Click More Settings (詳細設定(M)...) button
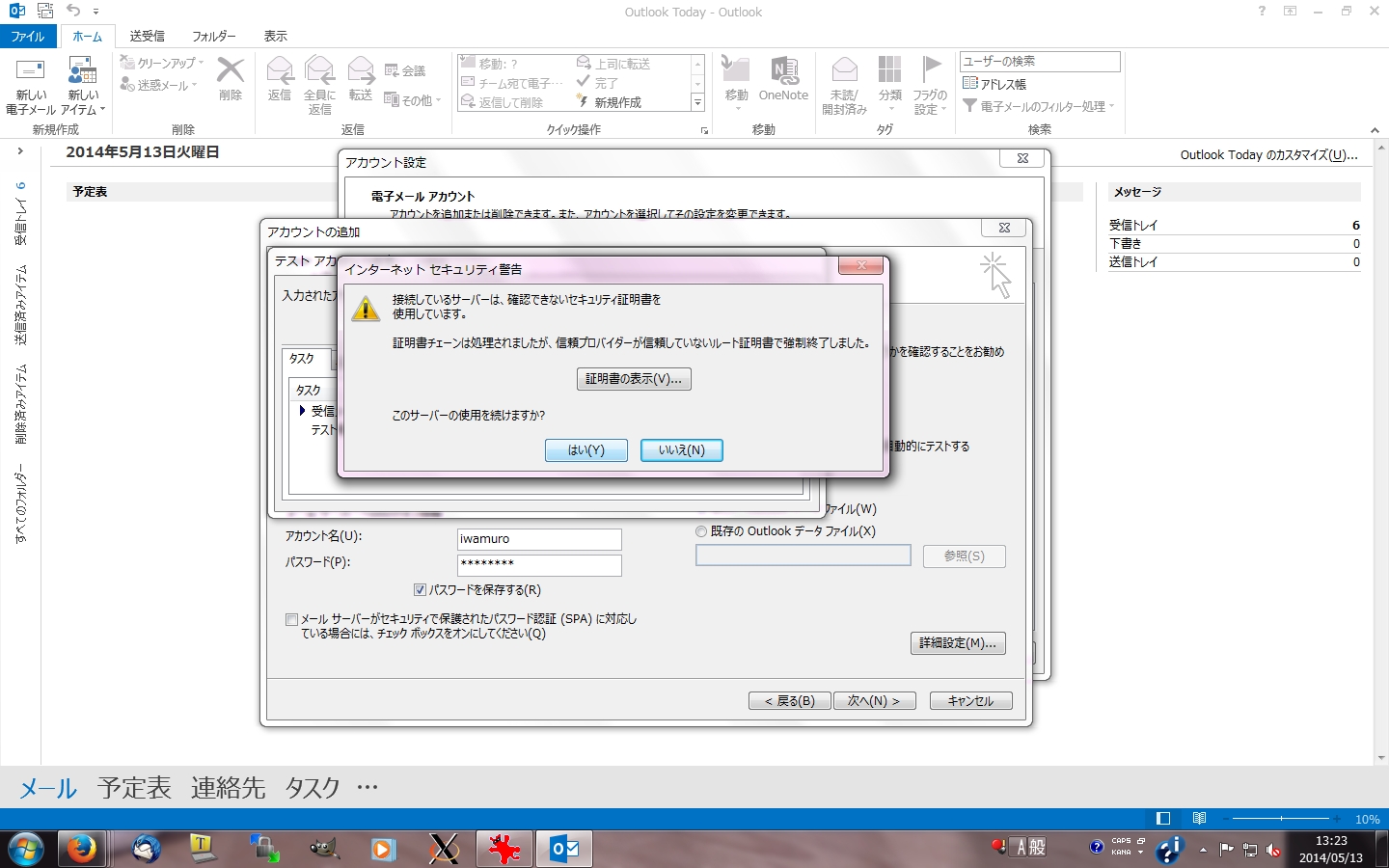Image resolution: width=1389 pixels, height=868 pixels. tap(958, 643)
